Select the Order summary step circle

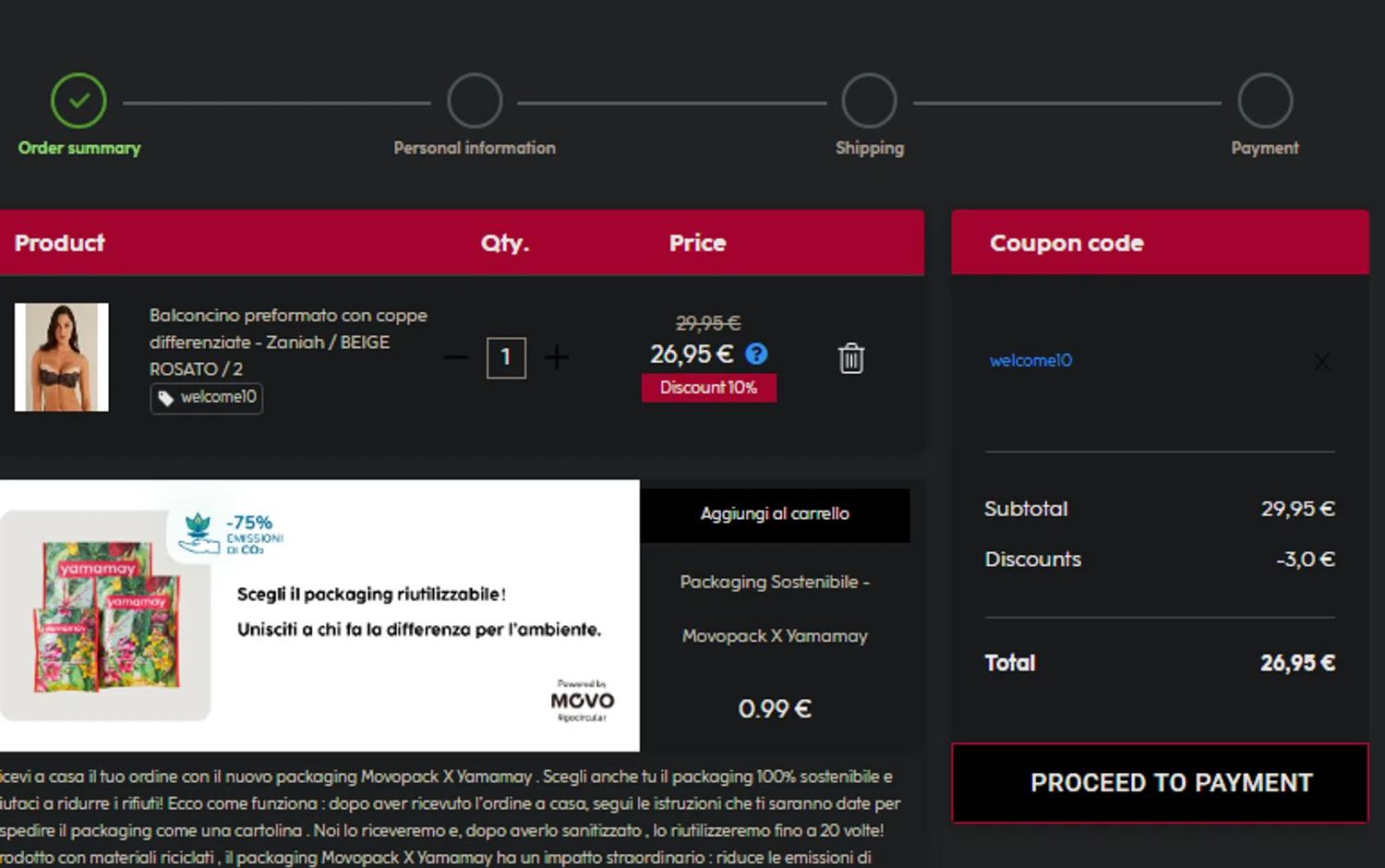78,101
